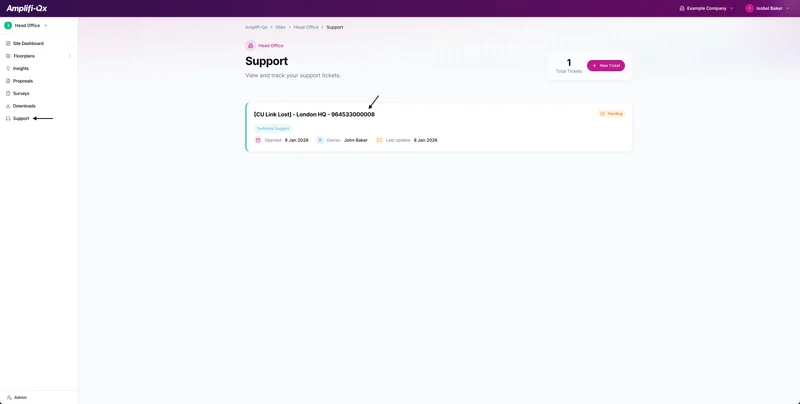Open the CU Link Lost ticket

314,114
